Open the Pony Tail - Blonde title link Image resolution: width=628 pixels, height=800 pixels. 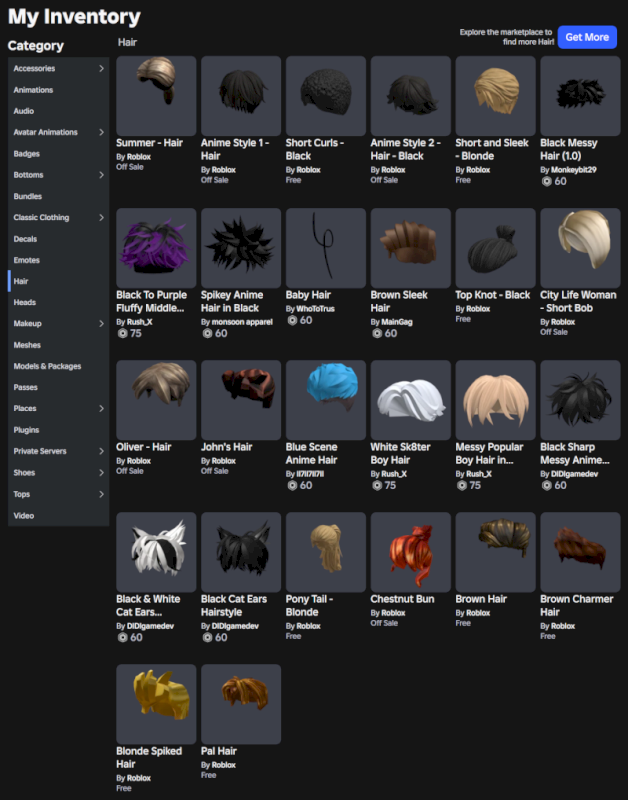point(309,606)
